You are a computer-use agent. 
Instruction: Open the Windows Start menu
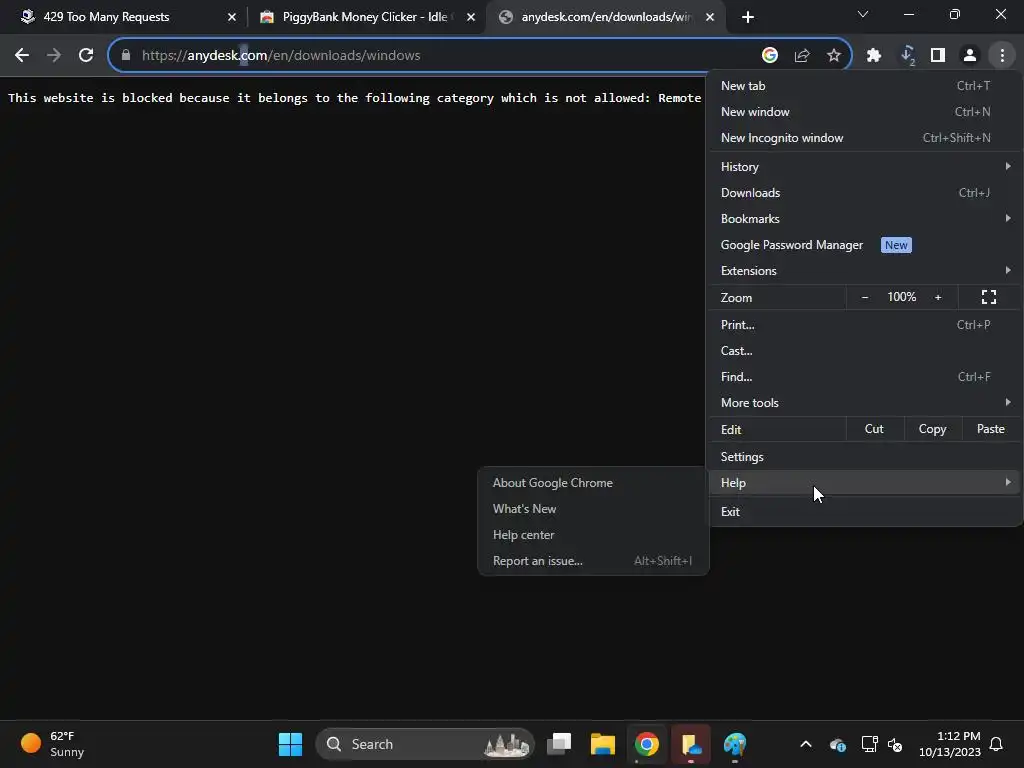pos(291,744)
